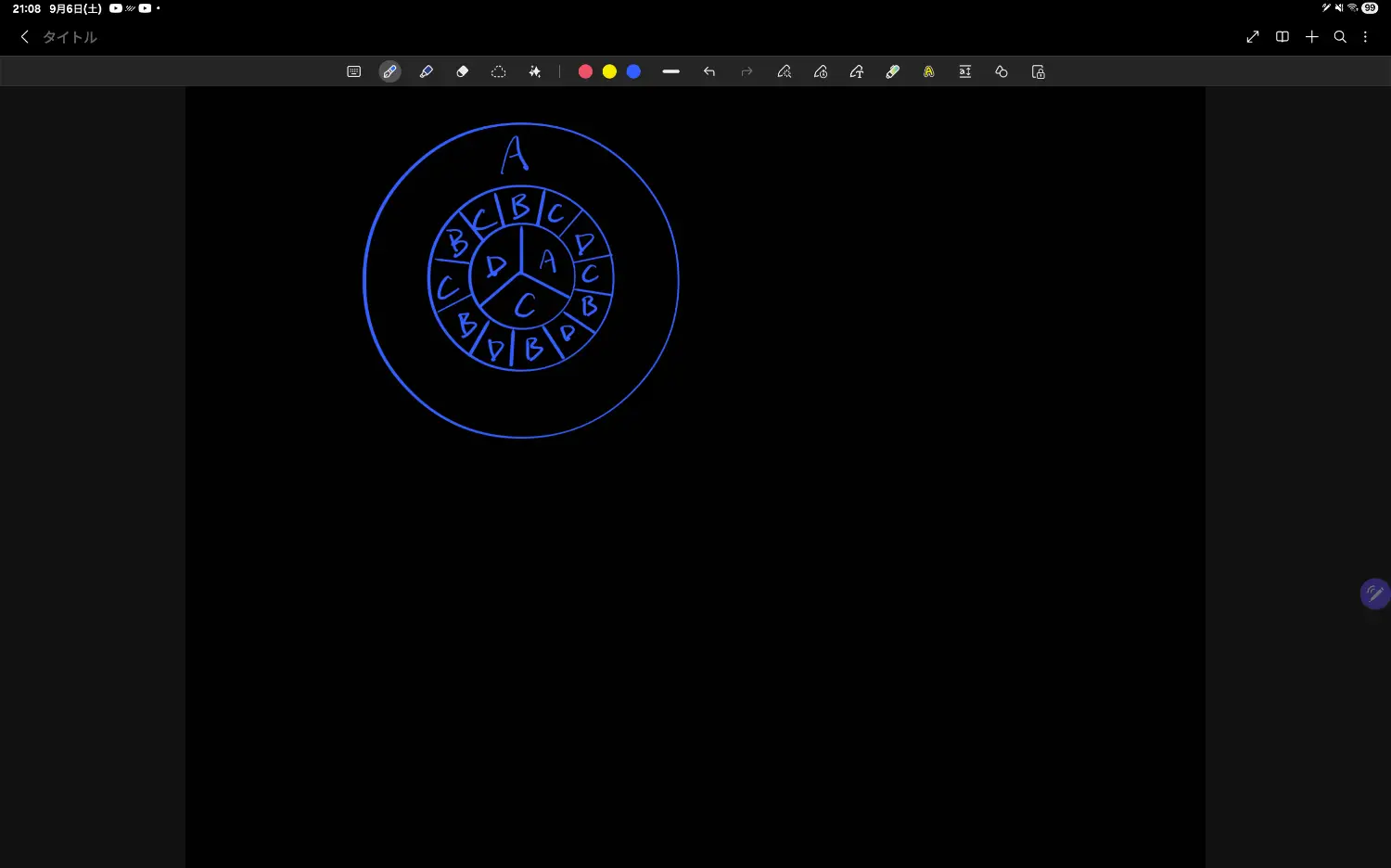Open the pen stroke thickness selector
Viewport: 1391px width, 868px height.
click(x=671, y=71)
